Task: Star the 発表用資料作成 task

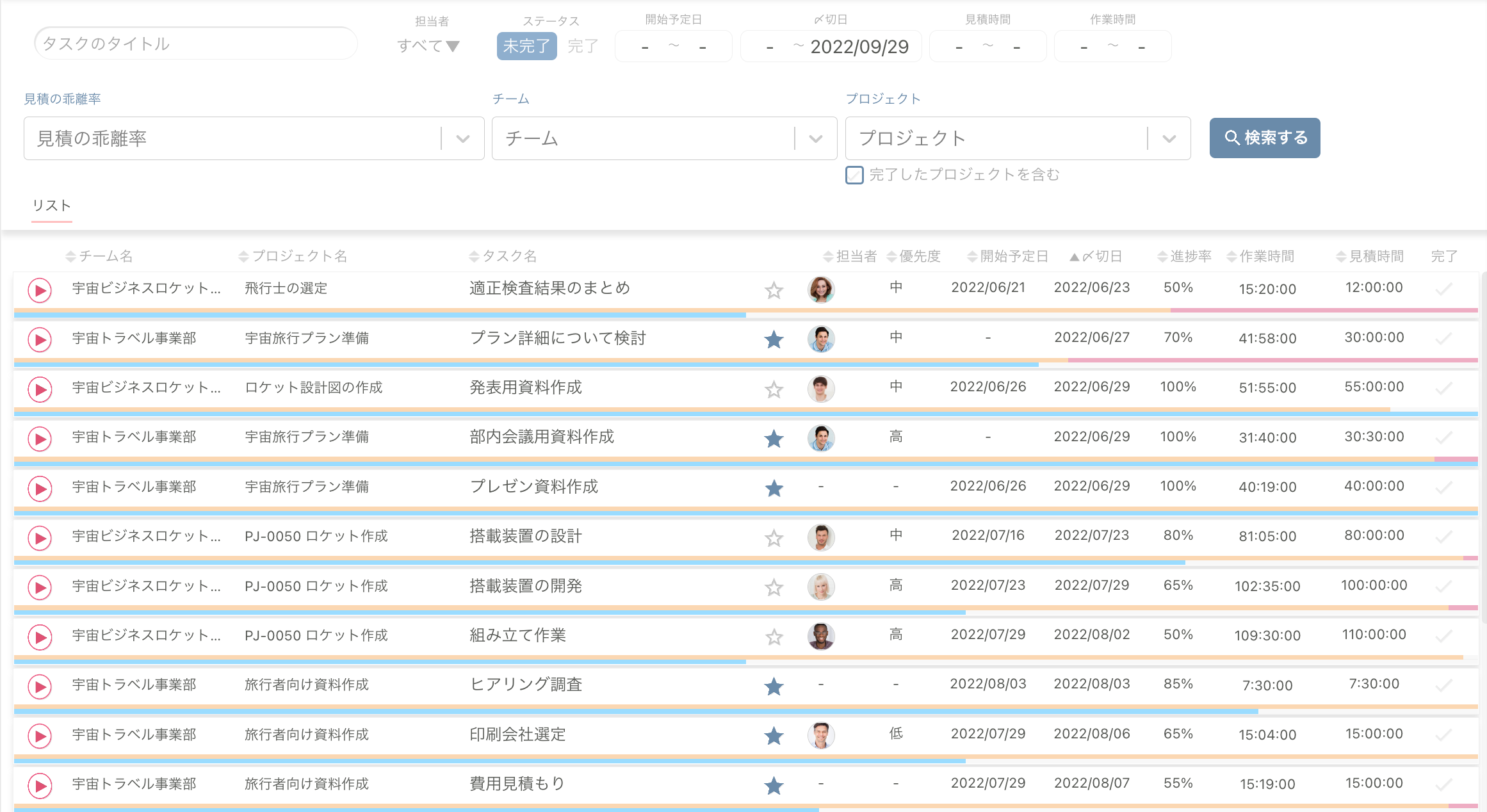Action: pos(774,389)
